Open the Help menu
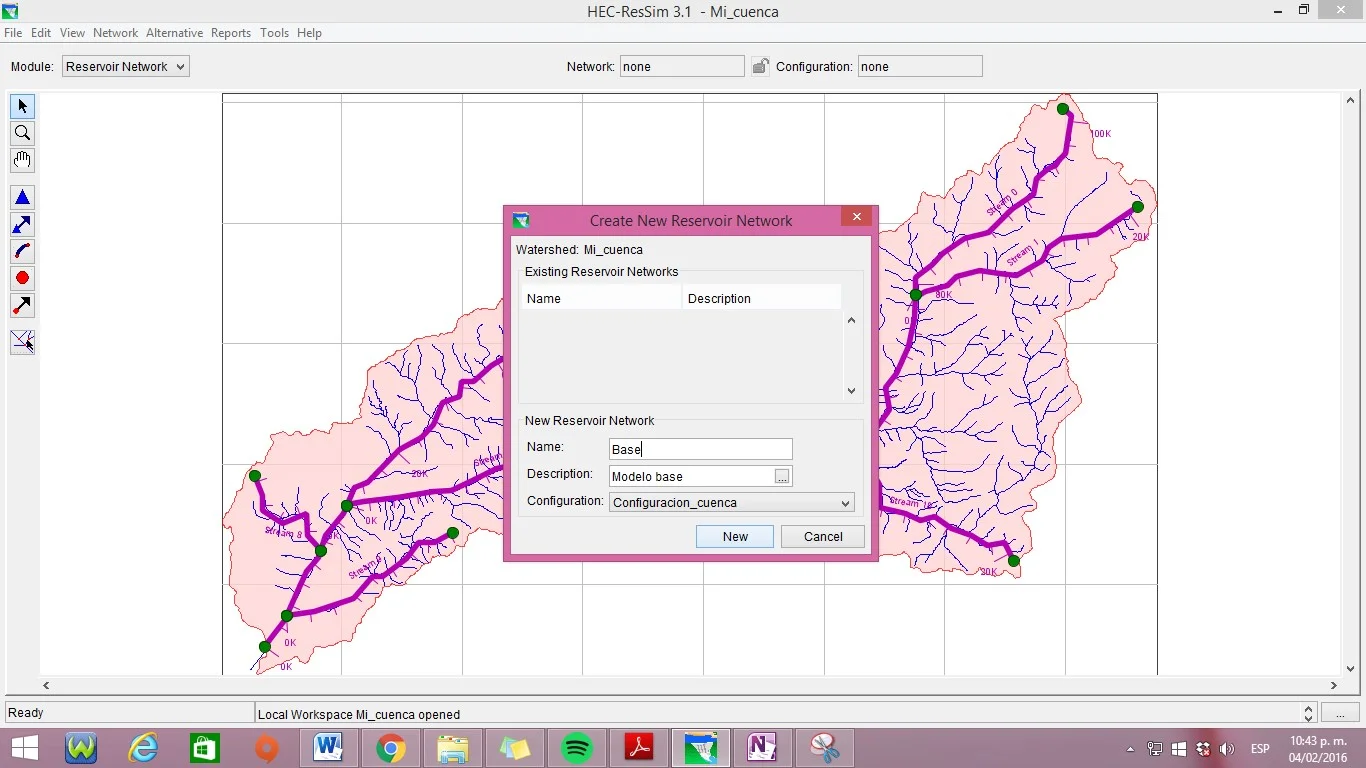This screenshot has width=1366, height=768. pos(309,33)
